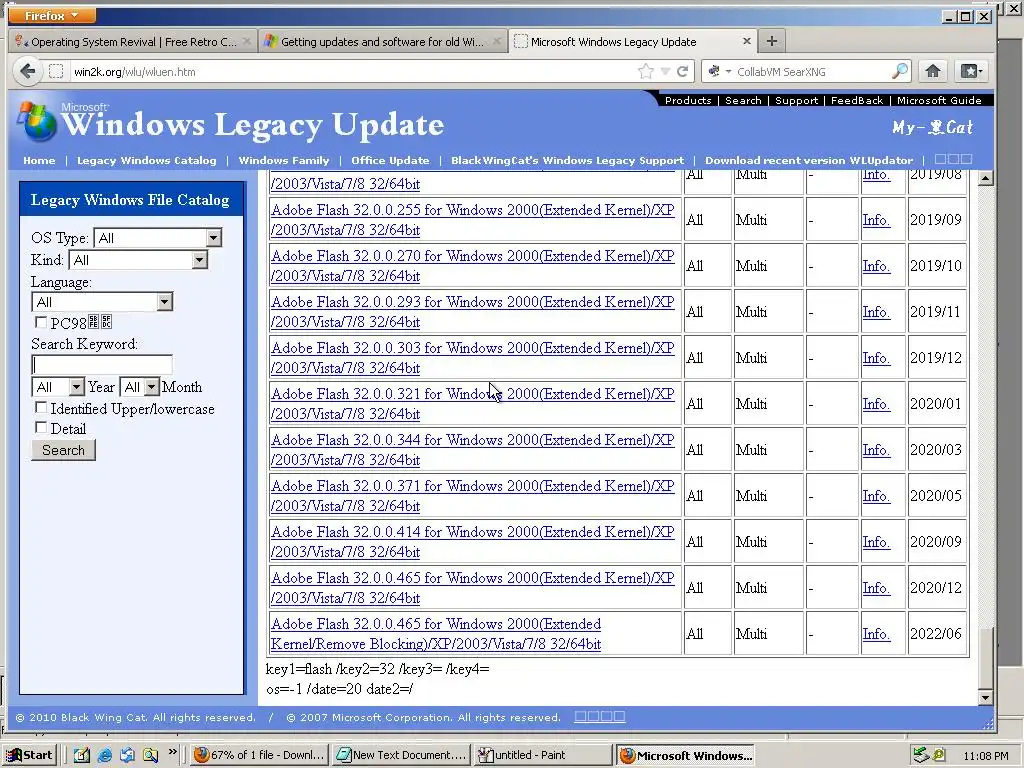Image resolution: width=1024 pixels, height=768 pixels.
Task: Click the search magnifier icon
Action: pyautogui.click(x=900, y=71)
